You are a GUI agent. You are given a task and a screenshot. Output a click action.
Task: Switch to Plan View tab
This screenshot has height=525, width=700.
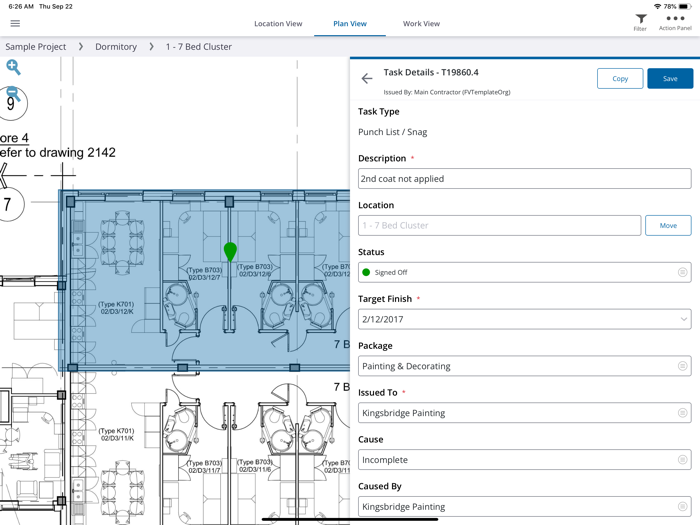click(x=350, y=24)
